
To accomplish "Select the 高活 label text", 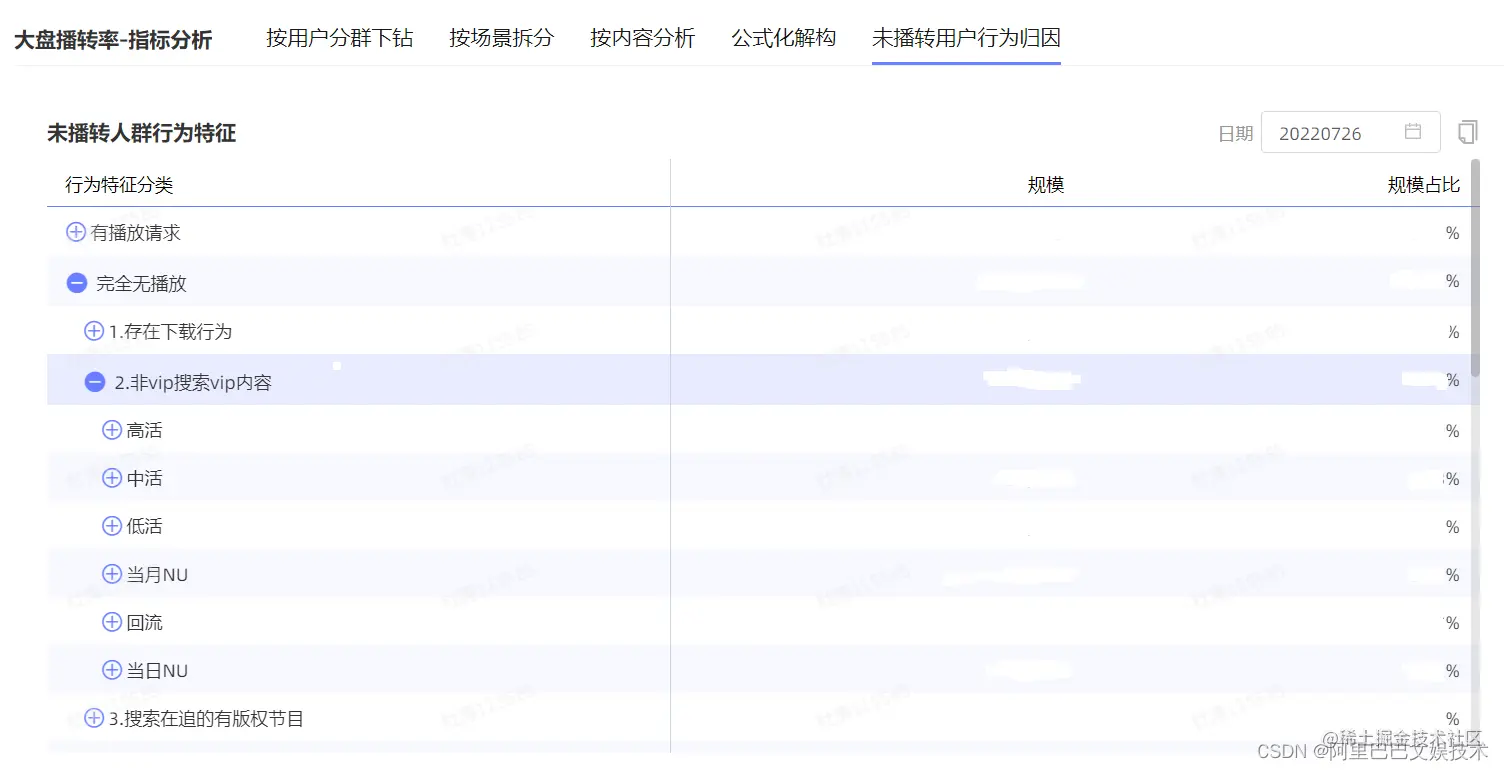I will pos(145,431).
